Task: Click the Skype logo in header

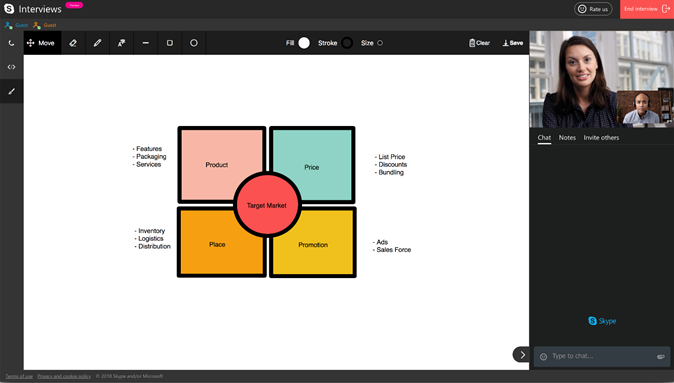Action: (x=9, y=9)
